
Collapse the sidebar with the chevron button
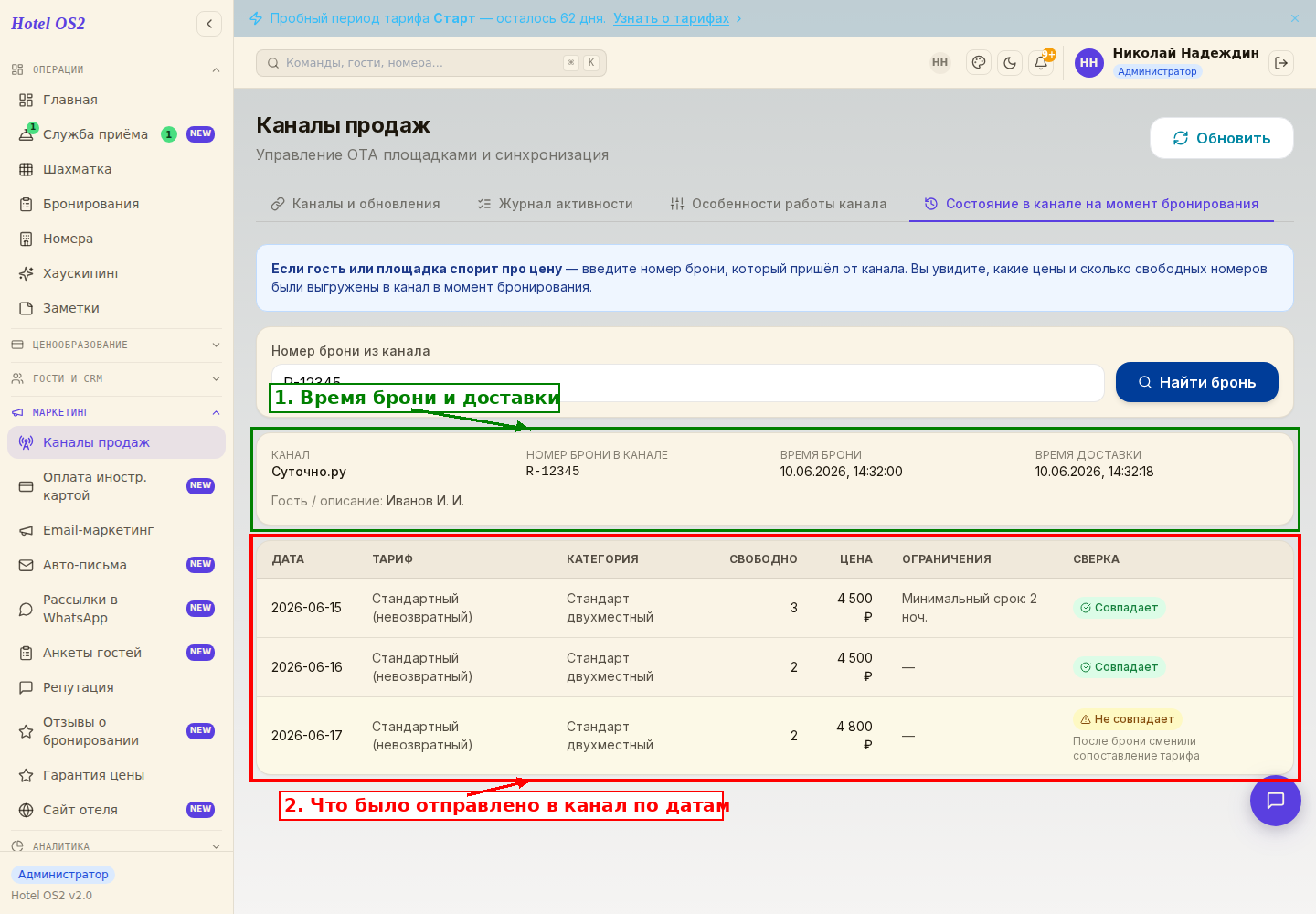209,24
